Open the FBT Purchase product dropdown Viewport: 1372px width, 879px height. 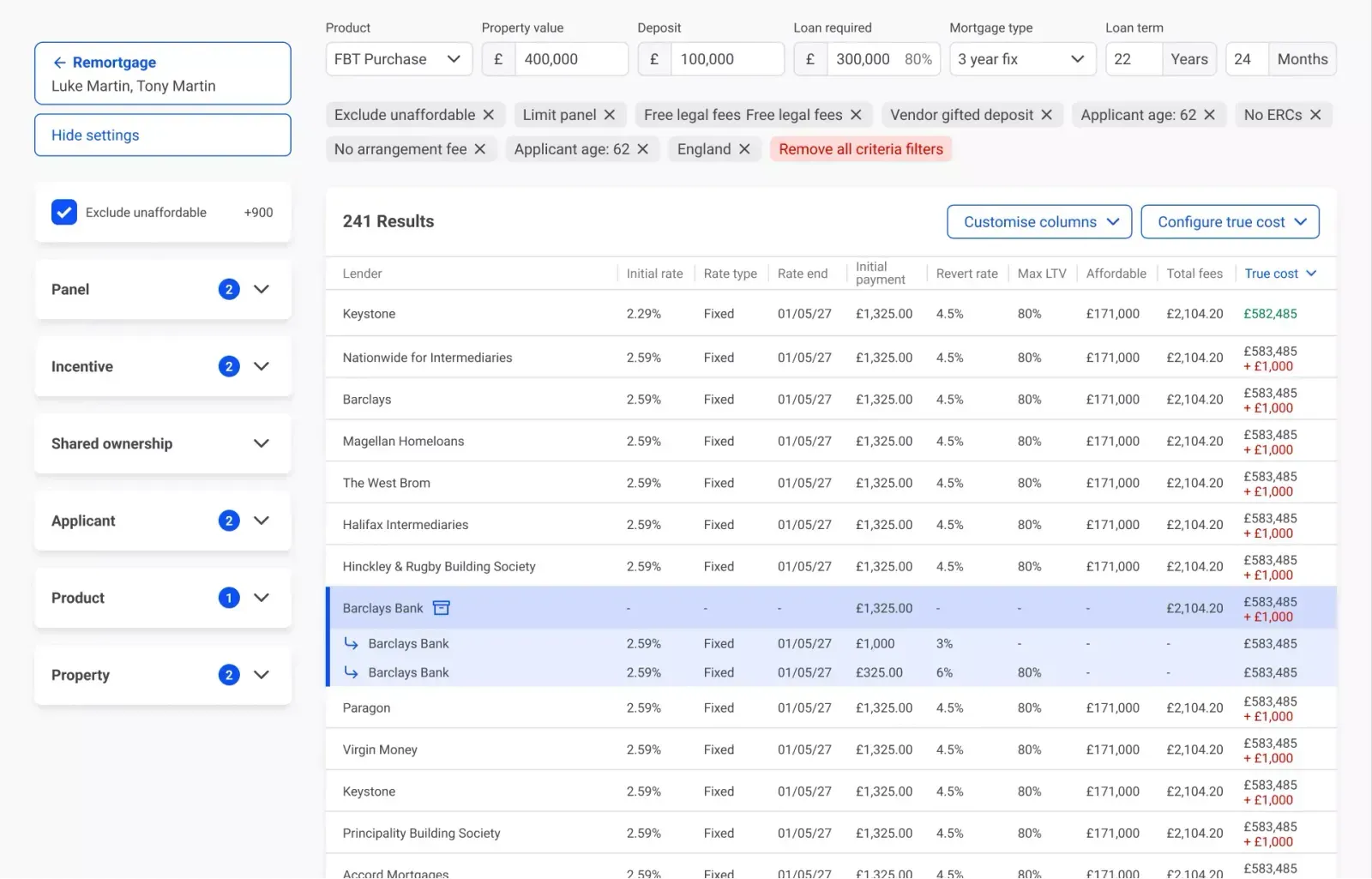(399, 59)
